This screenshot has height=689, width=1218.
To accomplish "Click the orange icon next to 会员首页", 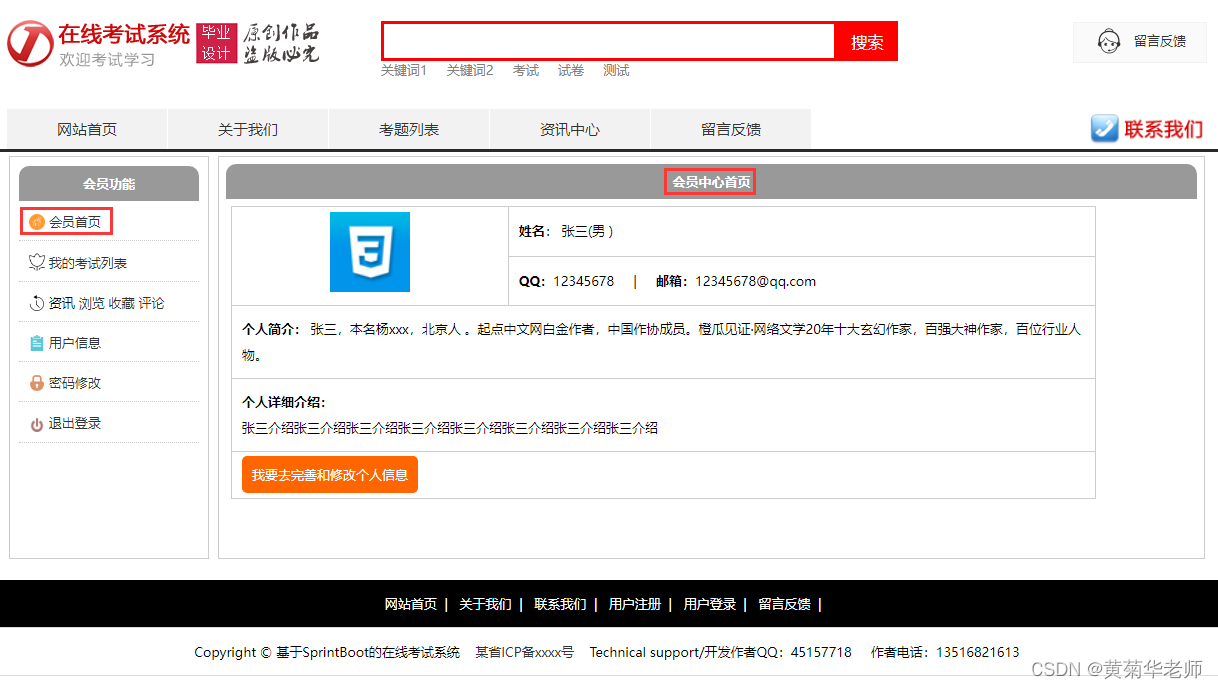I will [37, 222].
